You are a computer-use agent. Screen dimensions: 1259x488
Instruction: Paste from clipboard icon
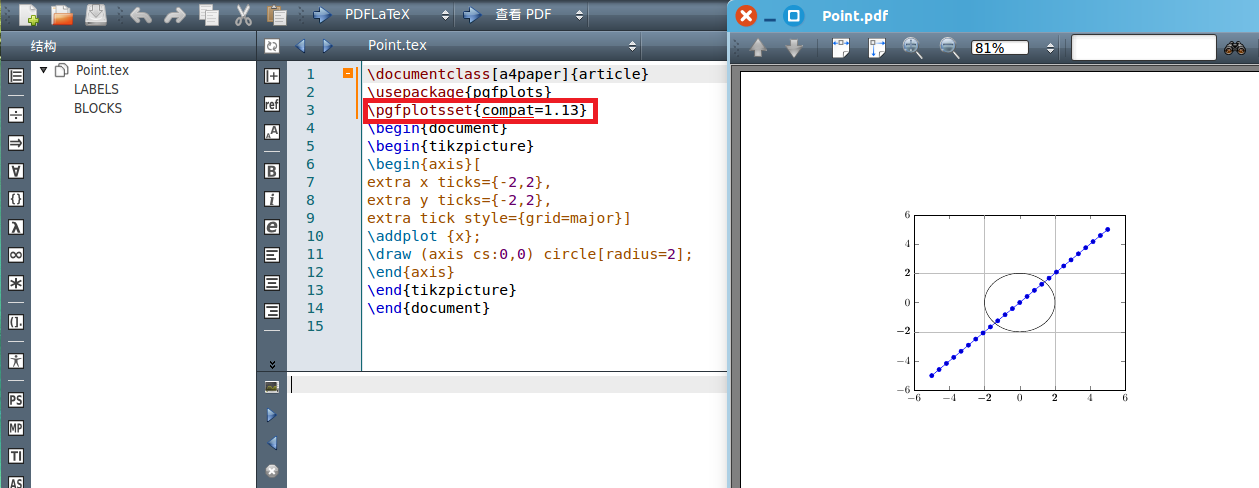click(276, 15)
